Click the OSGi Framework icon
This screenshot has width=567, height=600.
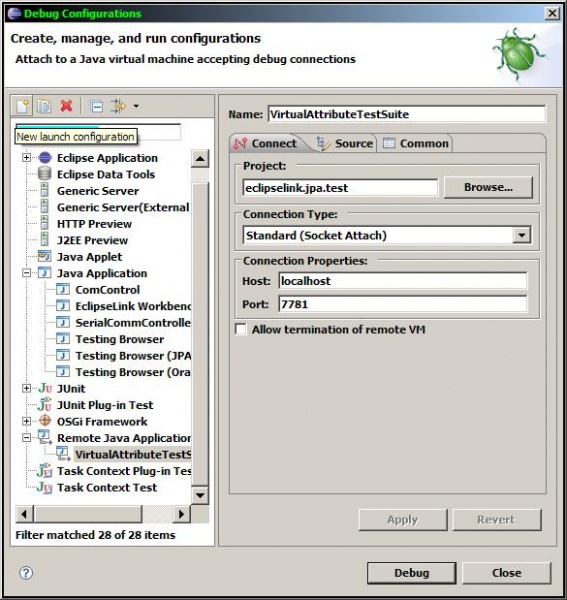(45, 421)
